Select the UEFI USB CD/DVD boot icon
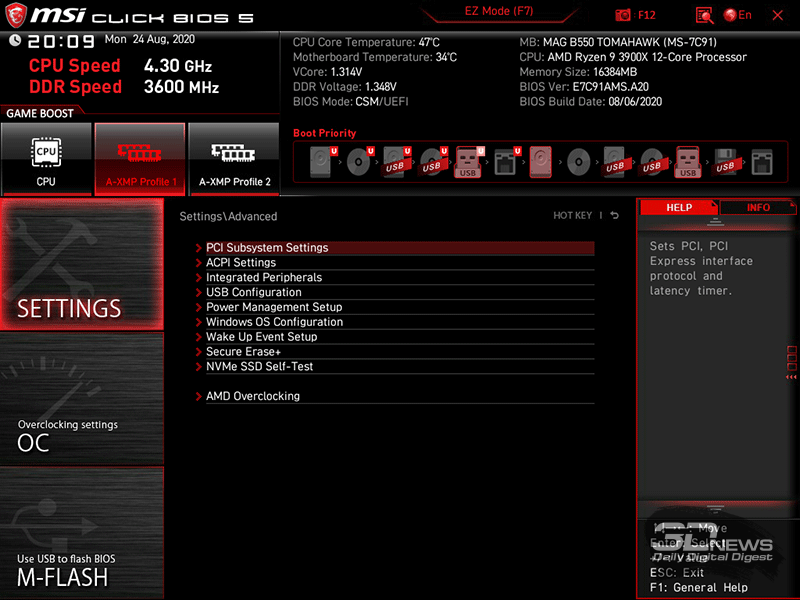This screenshot has height=600, width=800. (434, 162)
